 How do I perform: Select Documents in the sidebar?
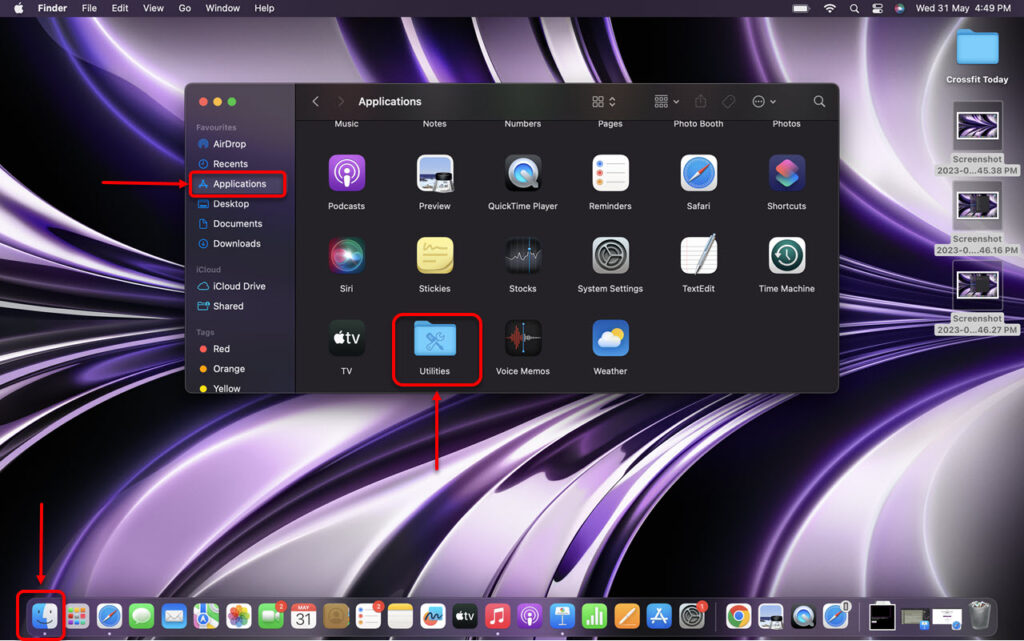238,223
